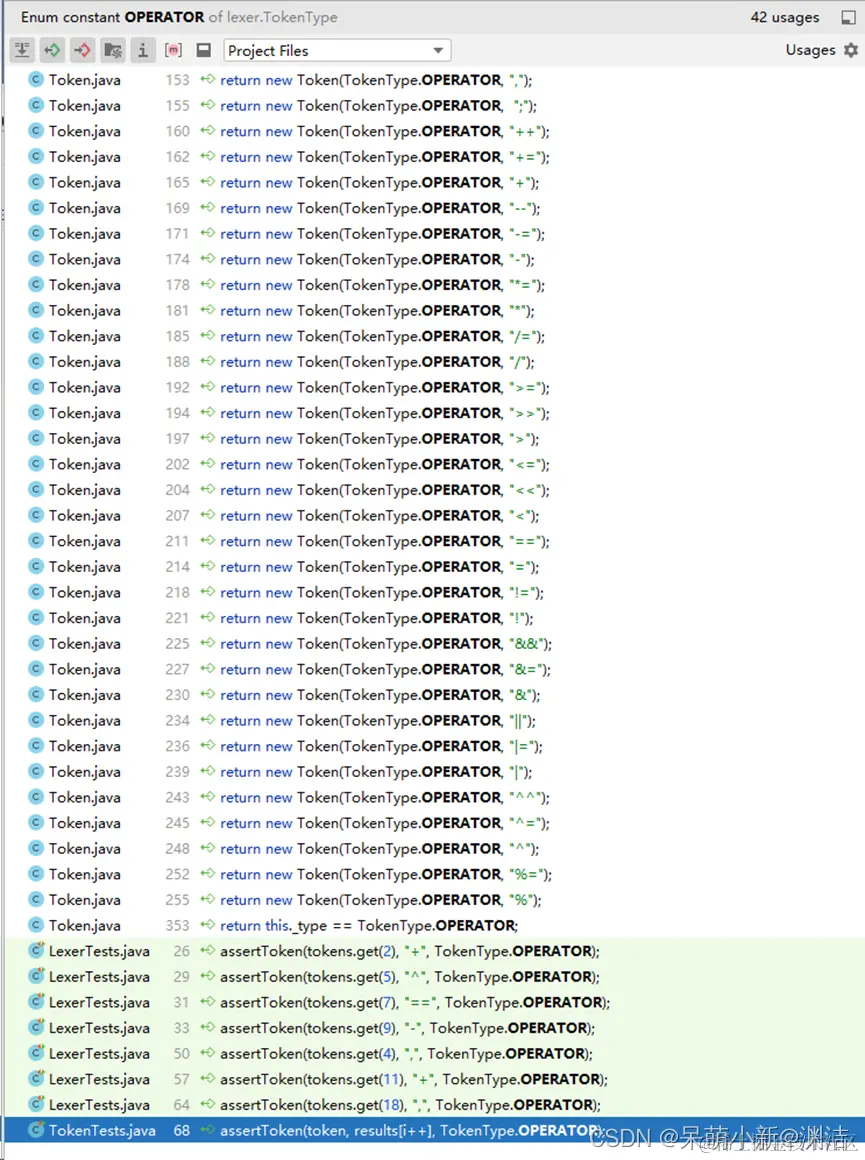Click the class icon on Token.java line 211

pos(36,540)
